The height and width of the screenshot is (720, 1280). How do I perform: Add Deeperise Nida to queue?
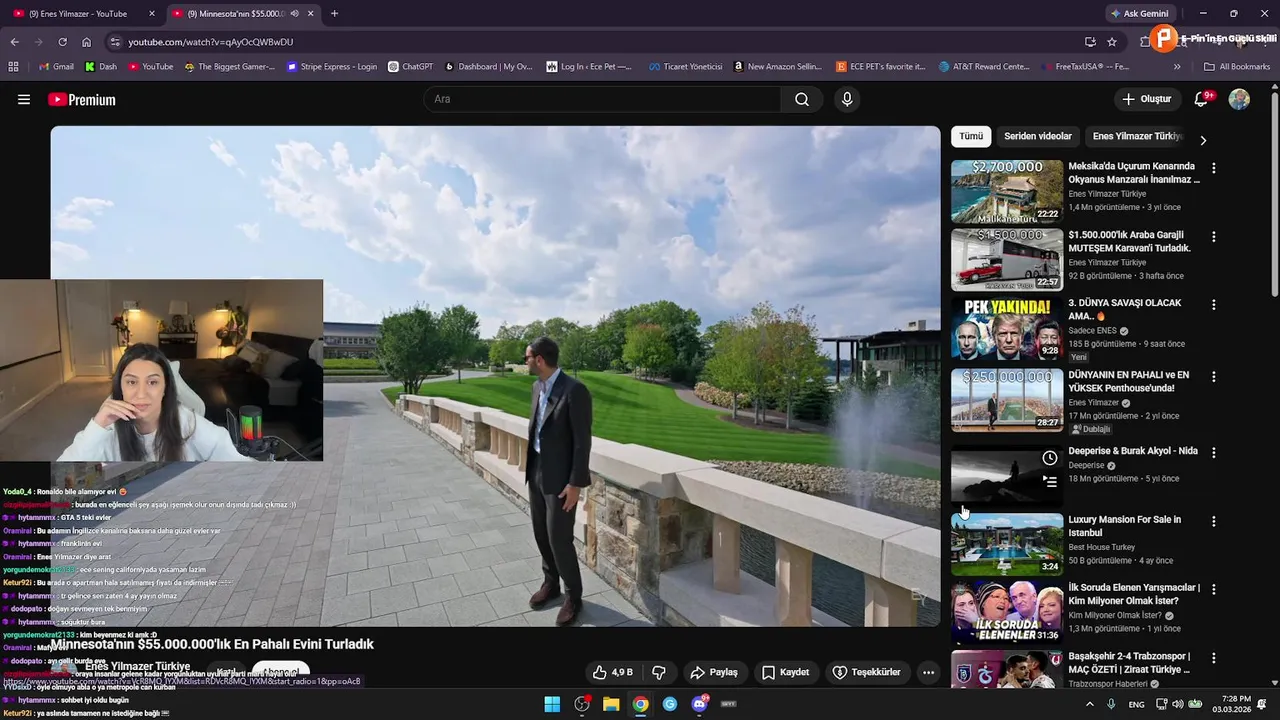pyautogui.click(x=1049, y=482)
